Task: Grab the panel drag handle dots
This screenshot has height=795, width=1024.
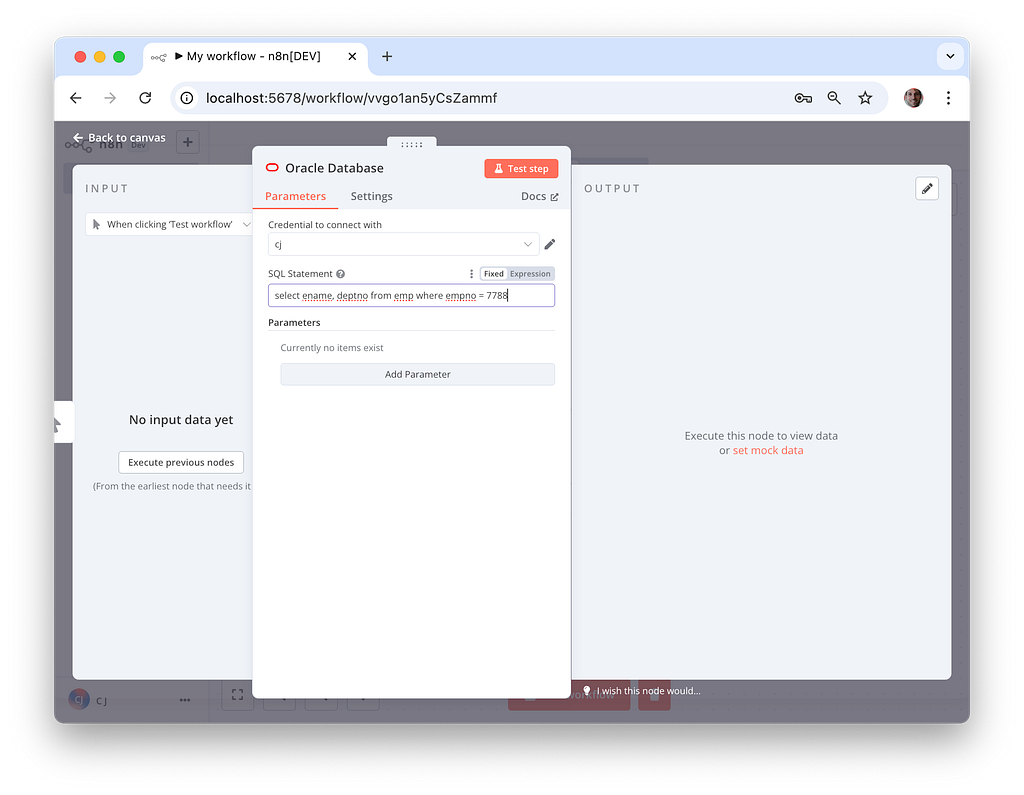Action: [411, 144]
